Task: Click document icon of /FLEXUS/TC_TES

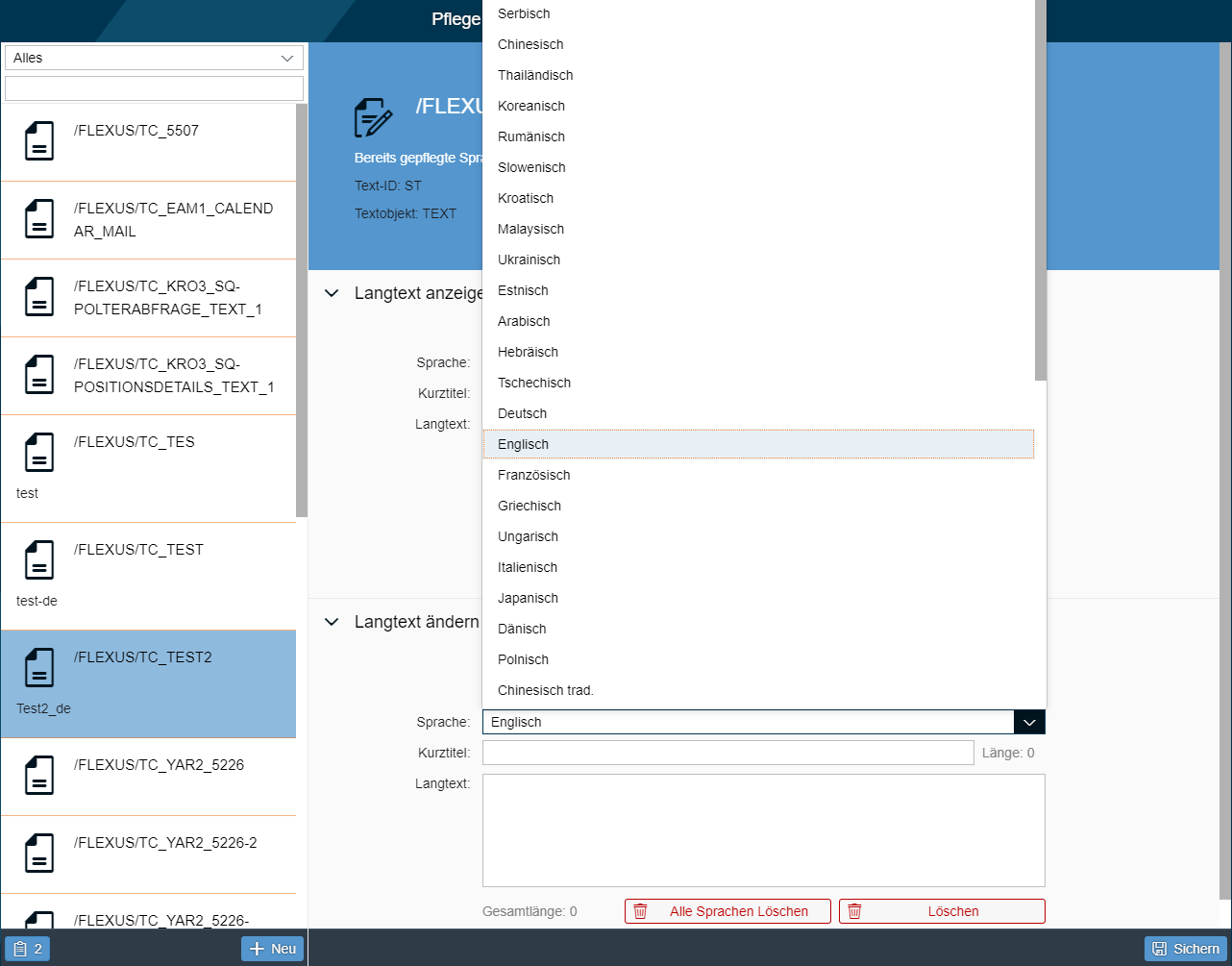Action: 39,452
